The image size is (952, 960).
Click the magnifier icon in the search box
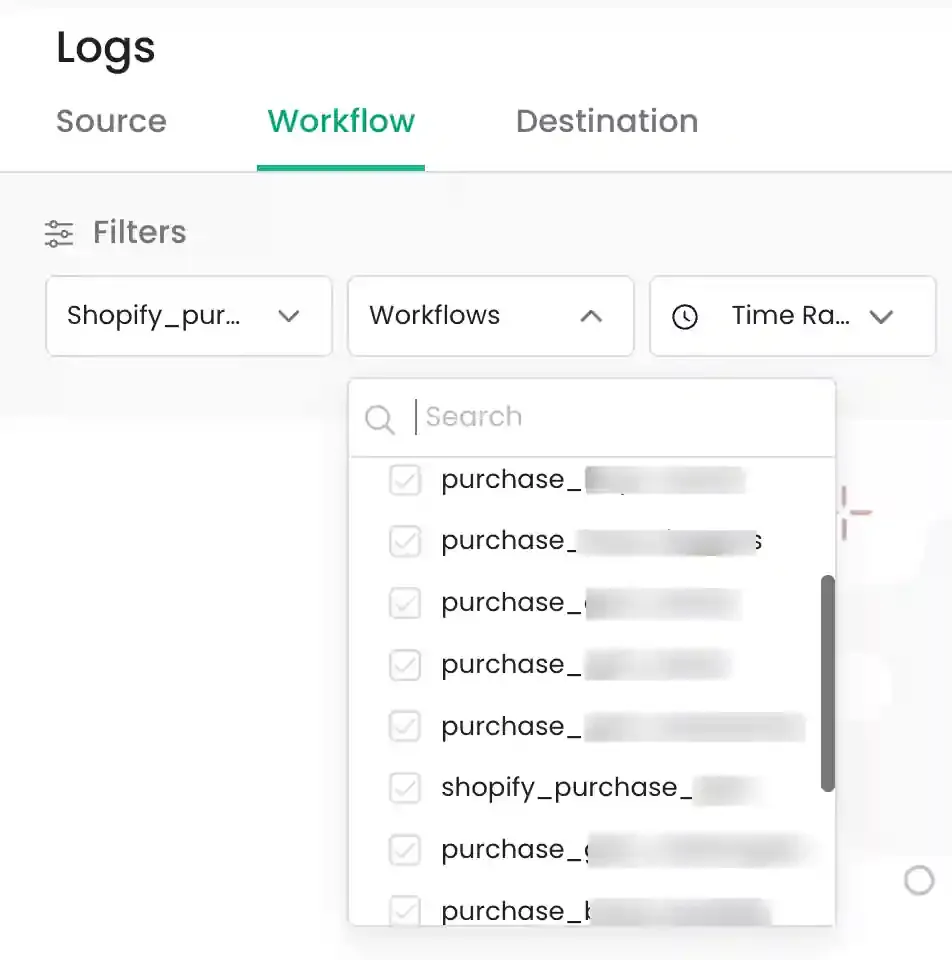380,419
